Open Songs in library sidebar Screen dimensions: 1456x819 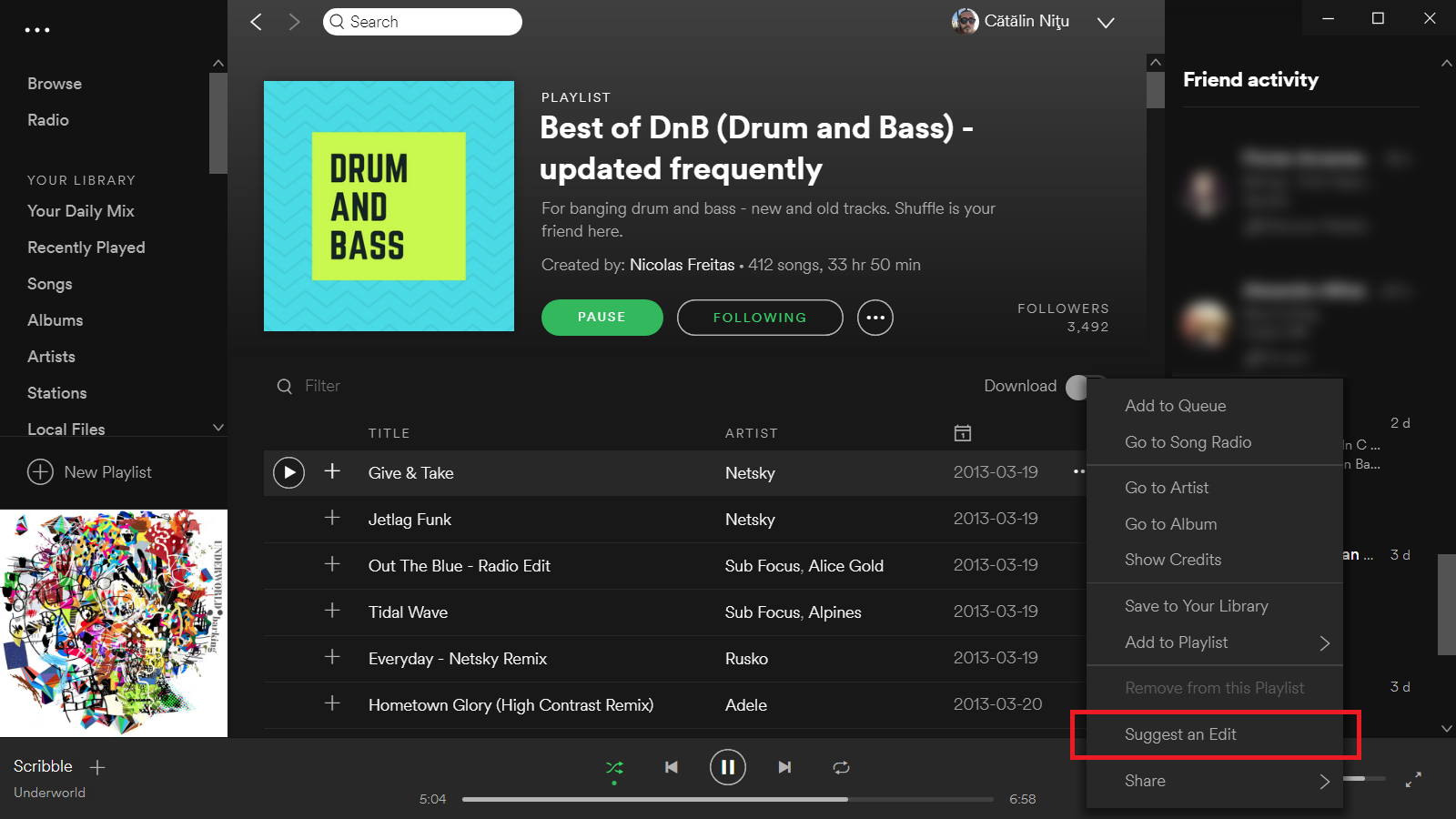tap(50, 284)
